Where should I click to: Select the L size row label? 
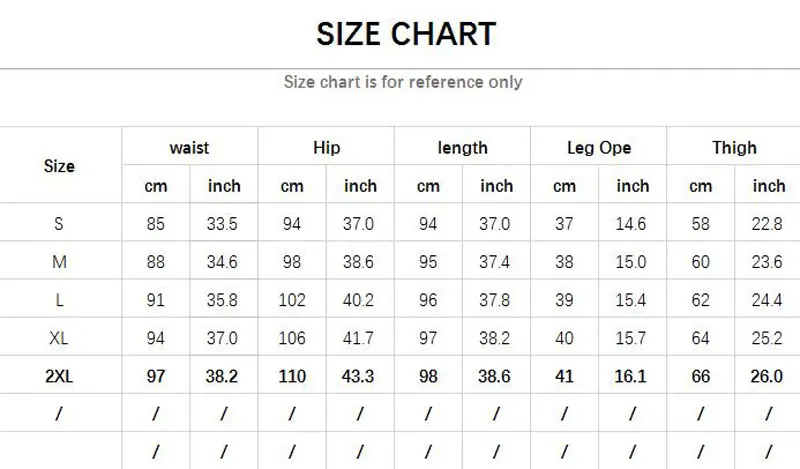pos(59,301)
